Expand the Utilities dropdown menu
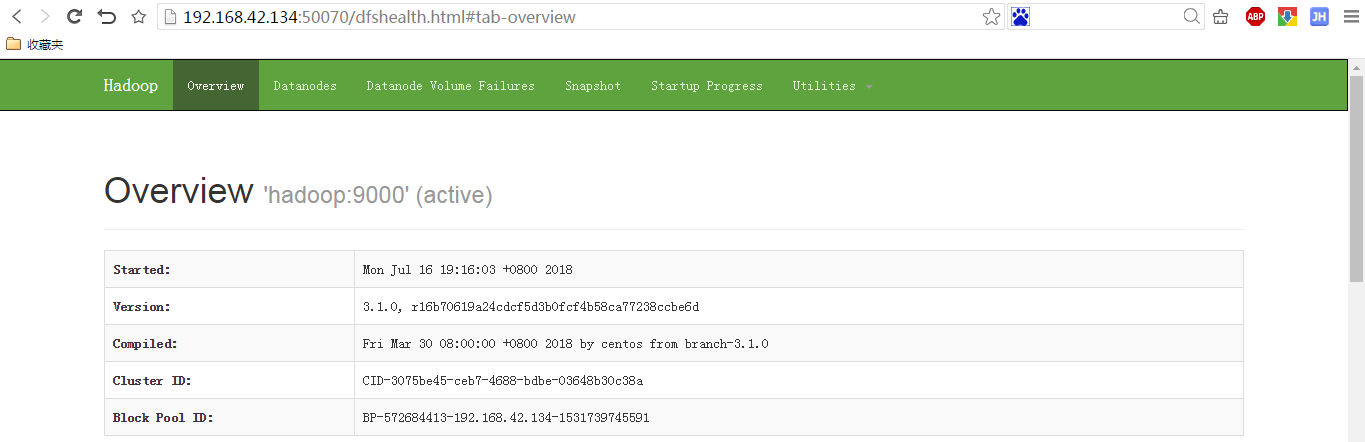The height and width of the screenshot is (442, 1365). point(832,86)
